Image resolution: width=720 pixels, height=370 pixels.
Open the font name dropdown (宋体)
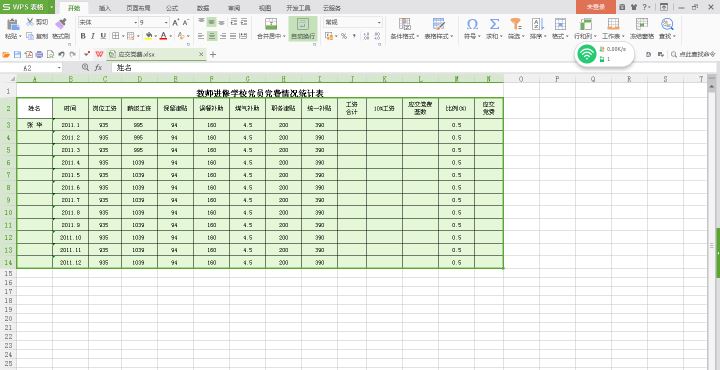click(x=136, y=22)
